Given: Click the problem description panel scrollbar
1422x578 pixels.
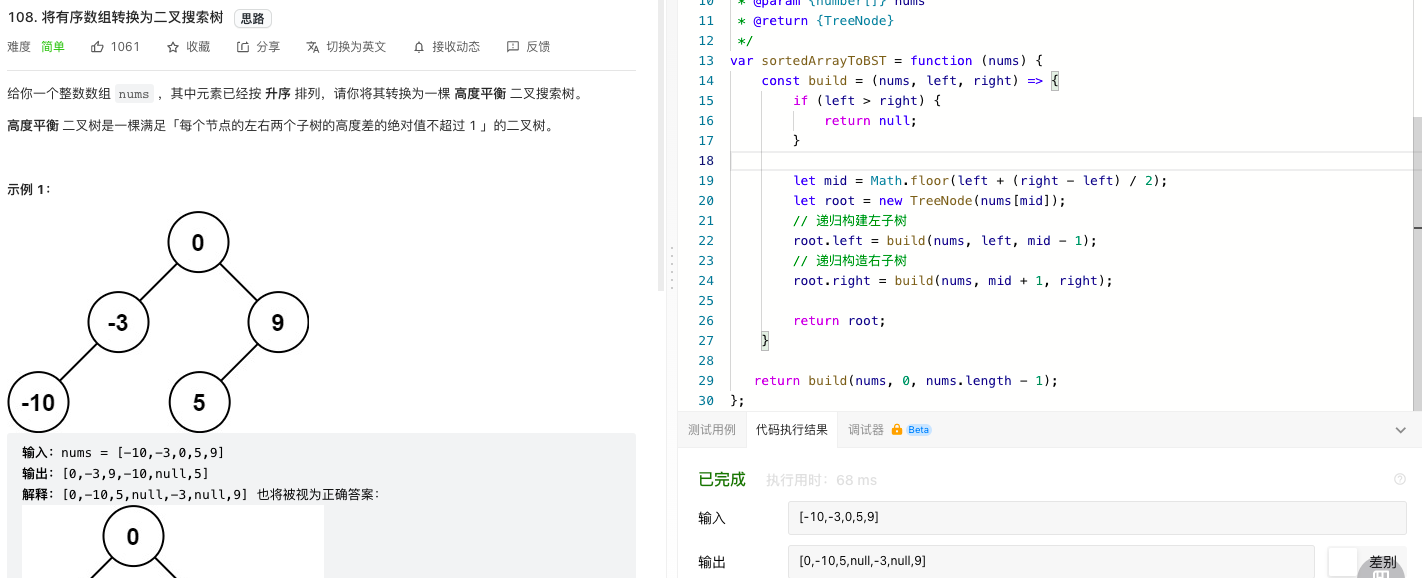Looking at the screenshot, I should pos(660,145).
